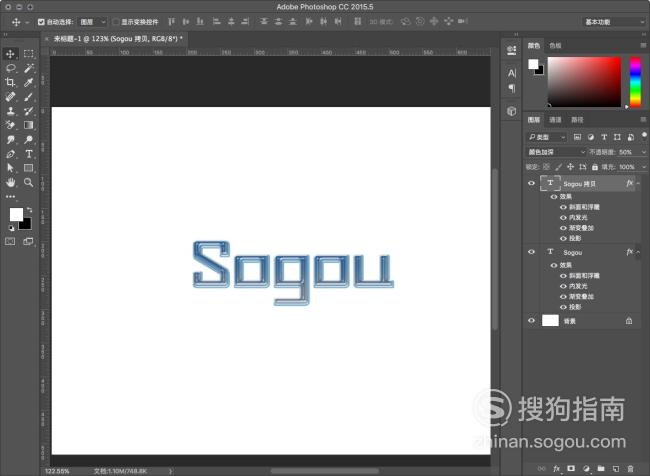The height and width of the screenshot is (476, 650).
Task: Select the Eyedropper tool
Action: point(29,83)
